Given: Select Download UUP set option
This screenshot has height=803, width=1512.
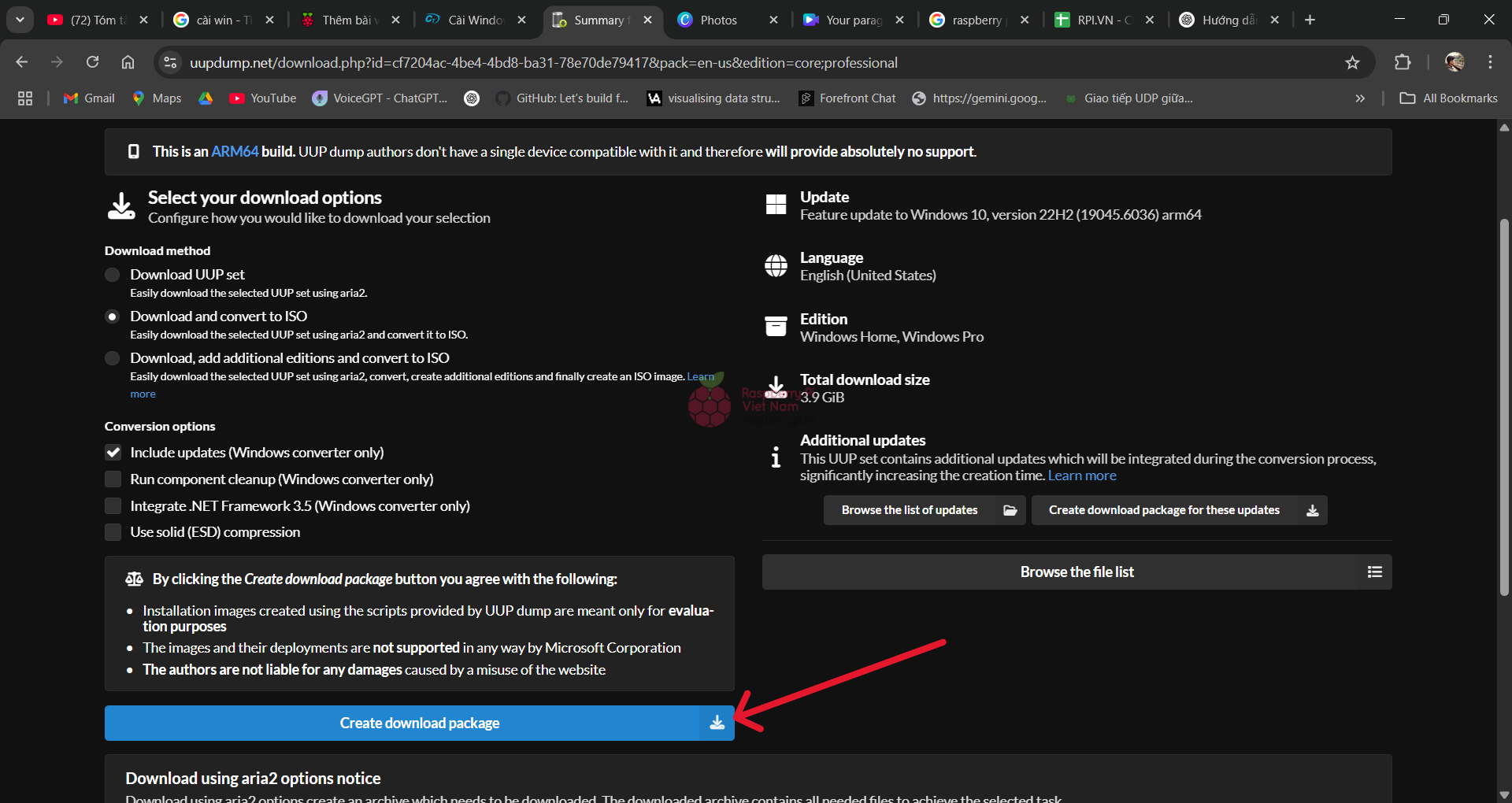Looking at the screenshot, I should point(113,275).
